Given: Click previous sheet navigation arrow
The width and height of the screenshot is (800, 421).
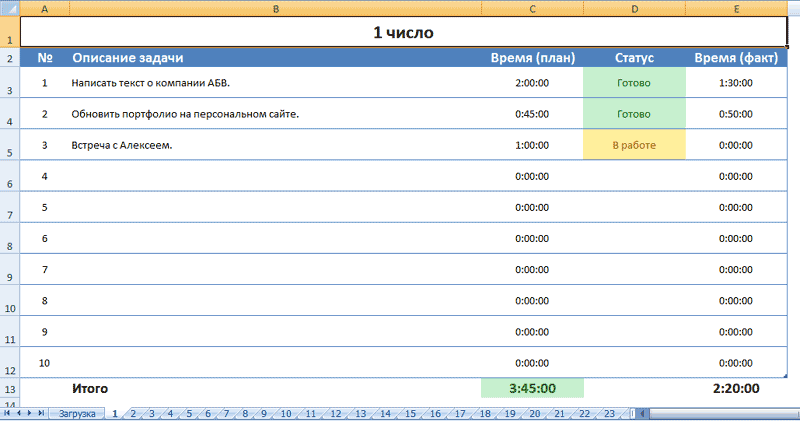Looking at the screenshot, I should pyautogui.click(x=18, y=413).
